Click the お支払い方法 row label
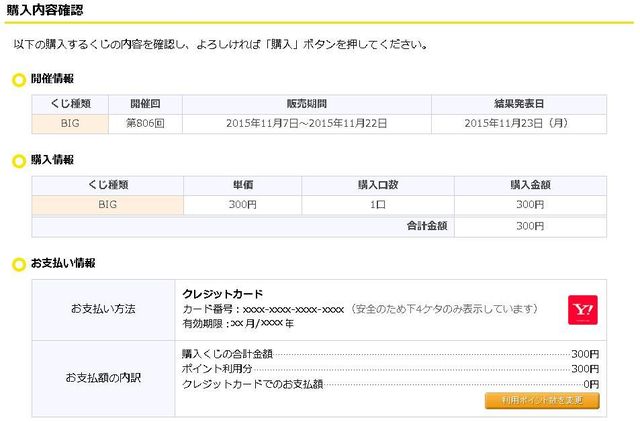Image resolution: width=640 pixels, height=422 pixels. click(x=103, y=309)
